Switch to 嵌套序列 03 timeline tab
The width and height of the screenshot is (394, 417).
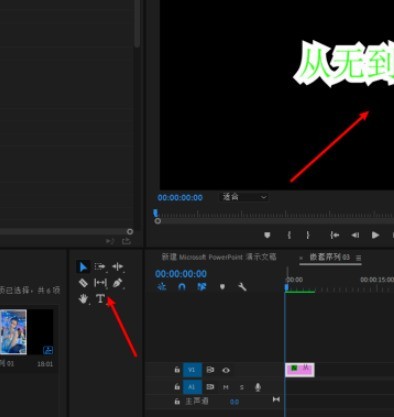(x=330, y=257)
